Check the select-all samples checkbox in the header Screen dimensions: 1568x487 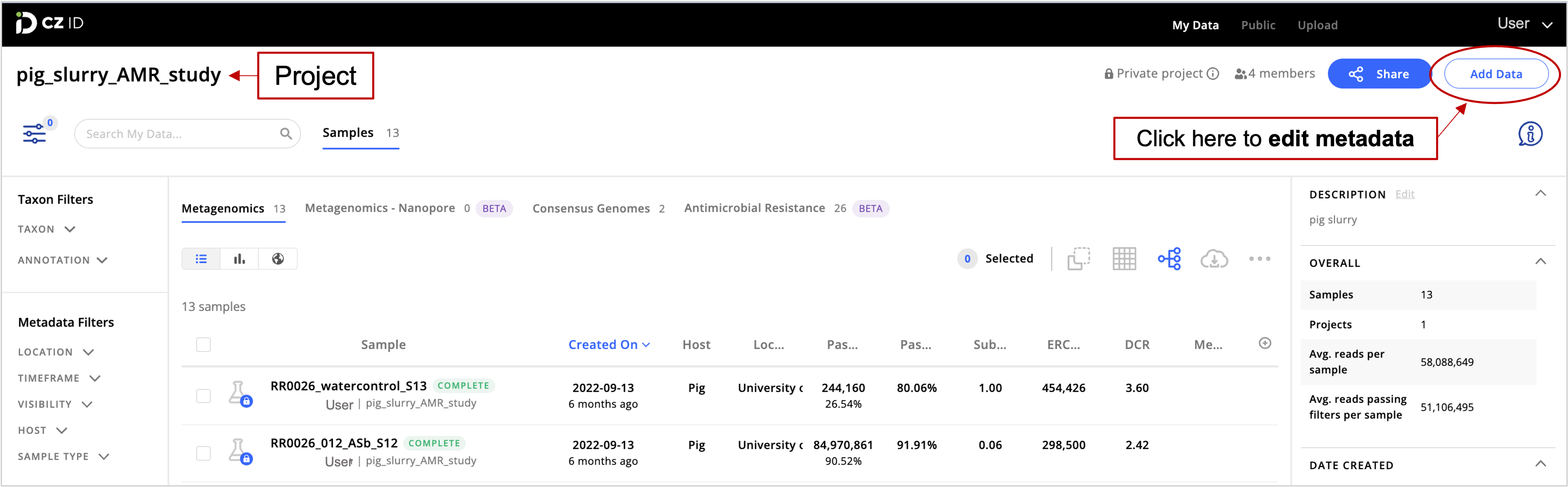(203, 344)
